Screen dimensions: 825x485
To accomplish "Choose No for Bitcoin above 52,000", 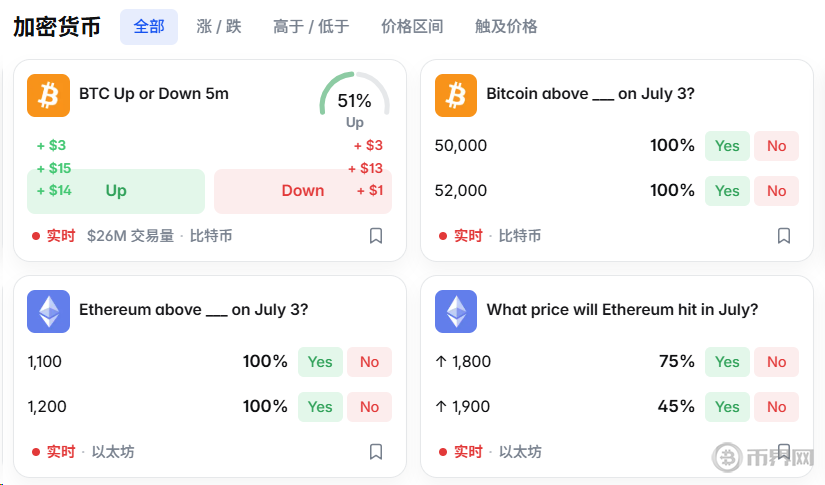I will click(x=777, y=191).
